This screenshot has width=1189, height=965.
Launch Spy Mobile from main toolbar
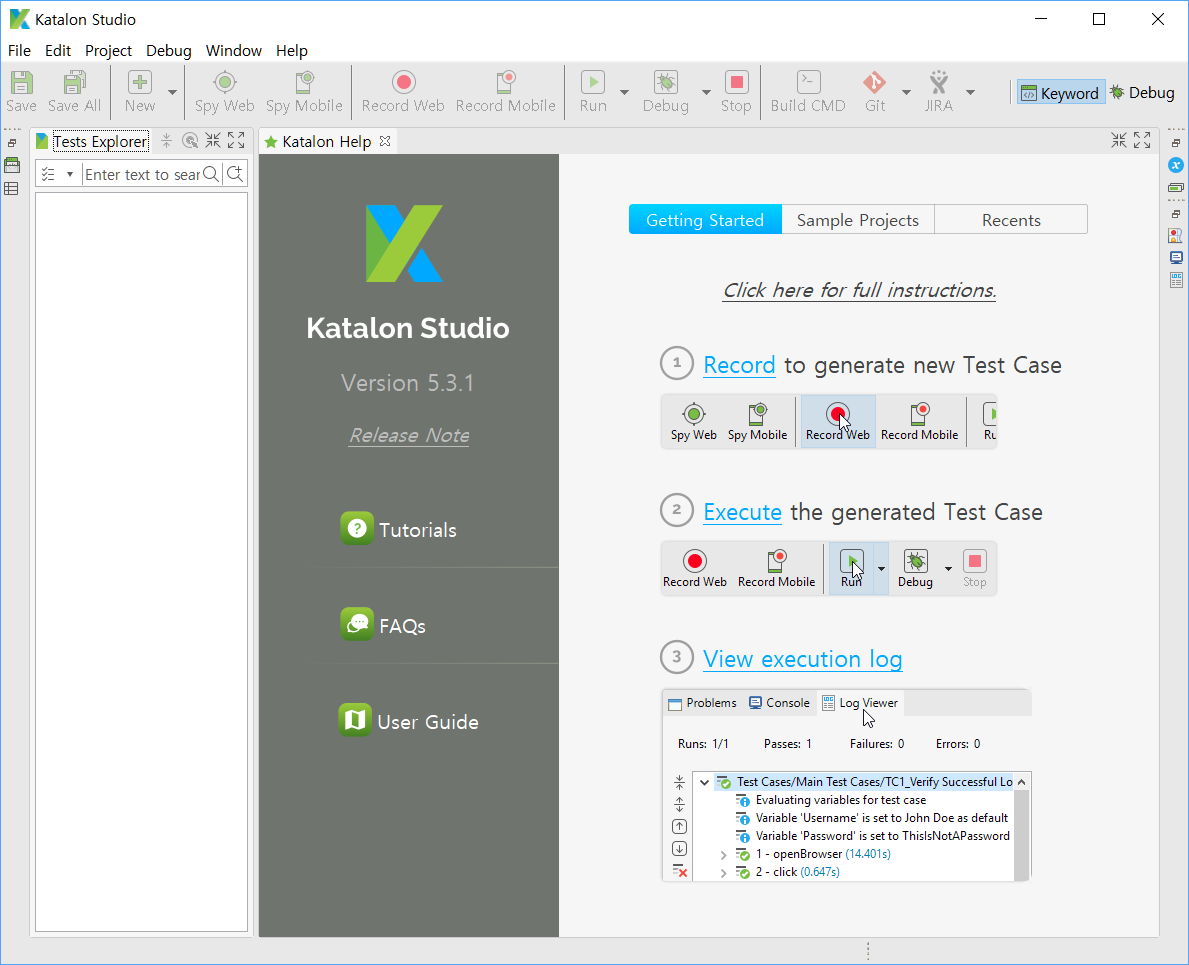[x=304, y=92]
